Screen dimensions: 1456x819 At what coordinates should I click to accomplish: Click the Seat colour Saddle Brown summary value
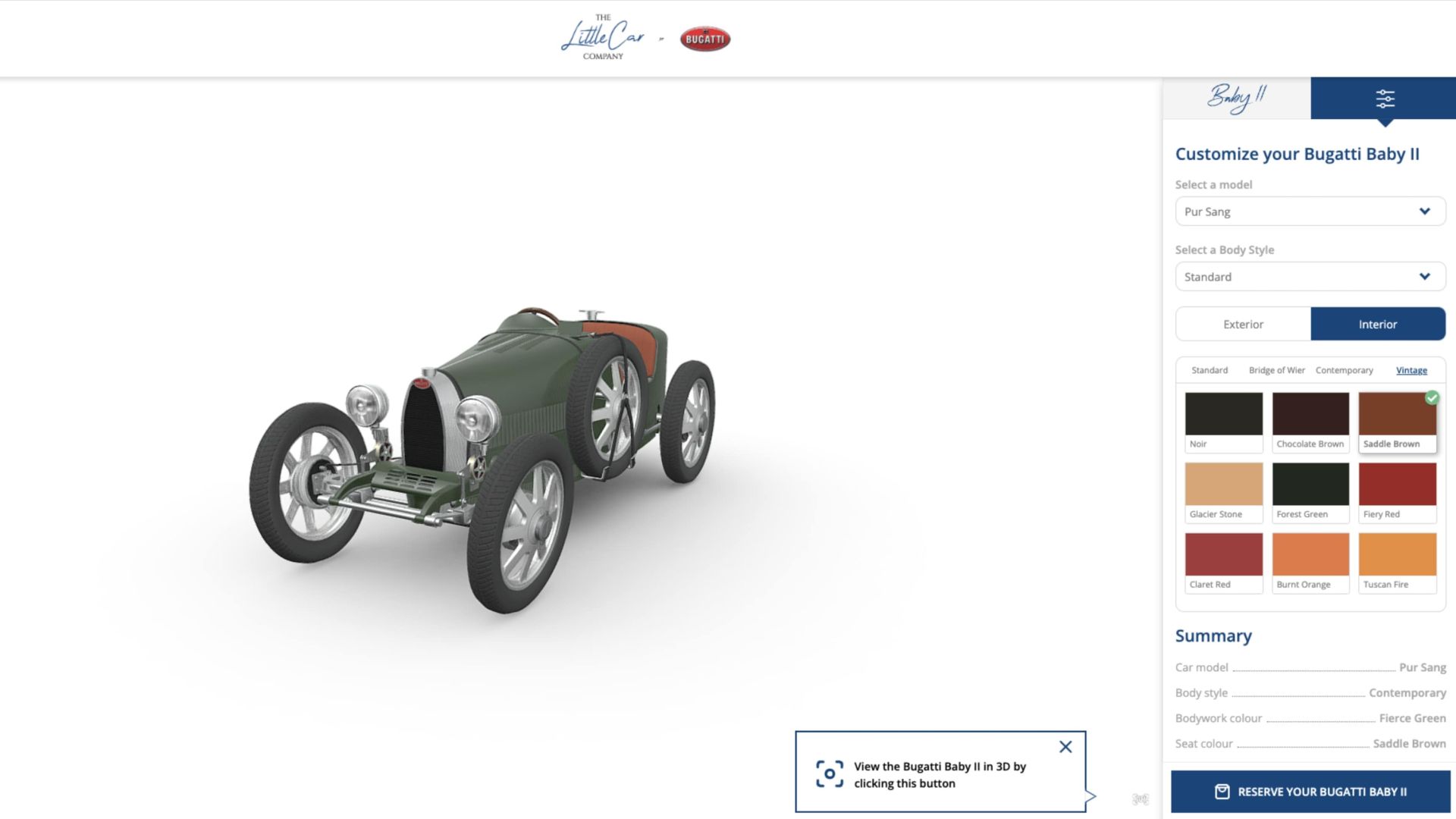click(x=1409, y=744)
